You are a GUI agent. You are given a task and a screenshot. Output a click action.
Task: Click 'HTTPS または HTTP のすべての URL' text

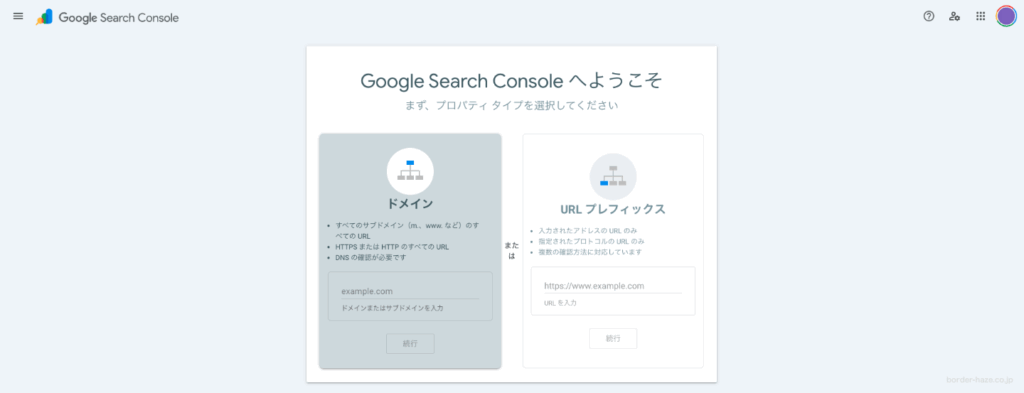coord(392,247)
